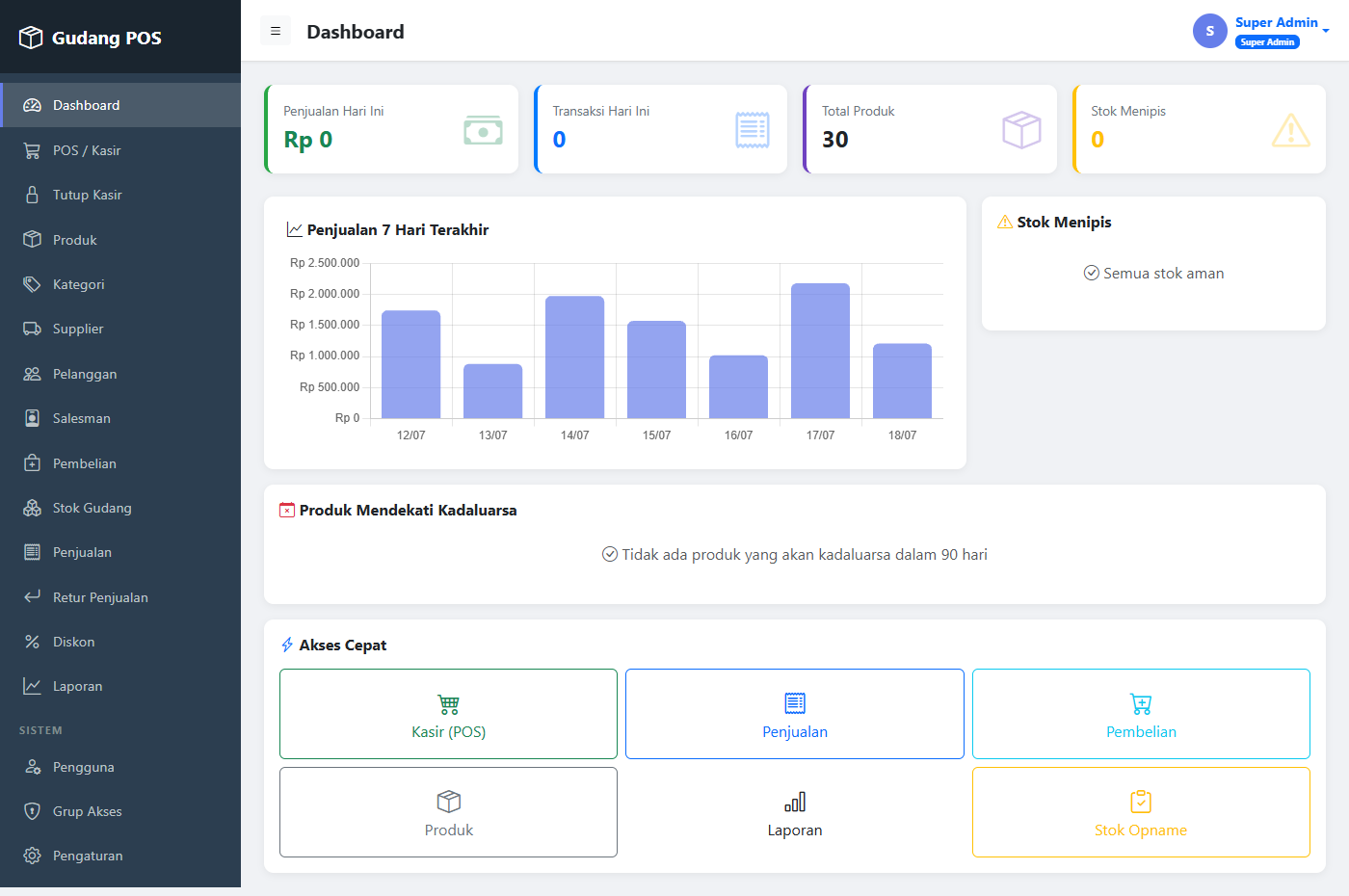Click the Diskon percent icon

point(32,642)
